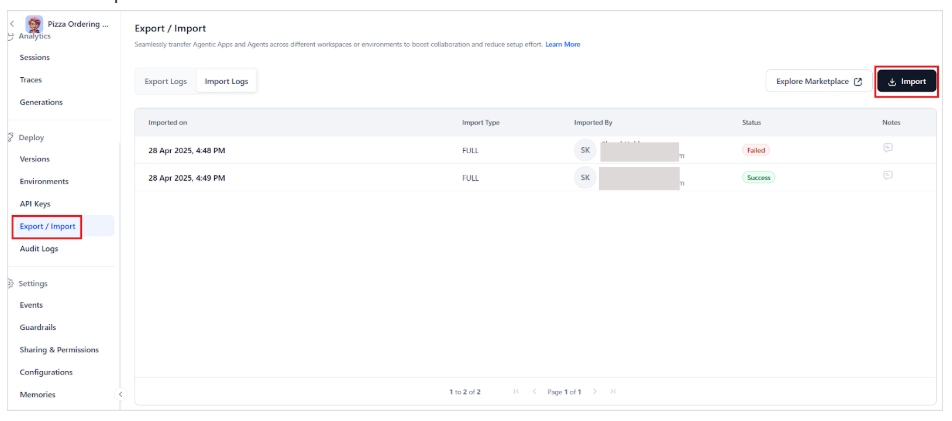The height and width of the screenshot is (421, 952).
Task: Click the 1 to 2 of 2 count
Action: 464,392
